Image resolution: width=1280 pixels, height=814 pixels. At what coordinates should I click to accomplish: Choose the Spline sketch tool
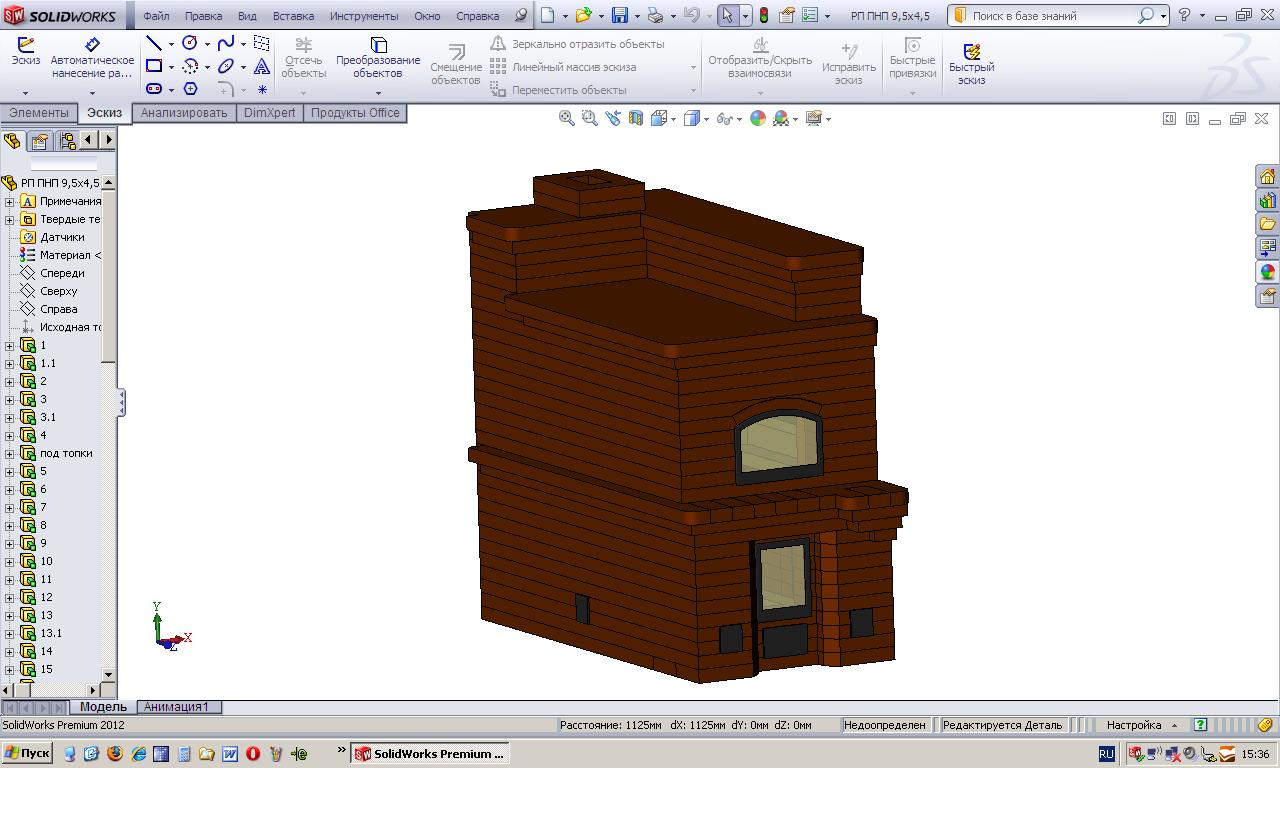point(226,44)
